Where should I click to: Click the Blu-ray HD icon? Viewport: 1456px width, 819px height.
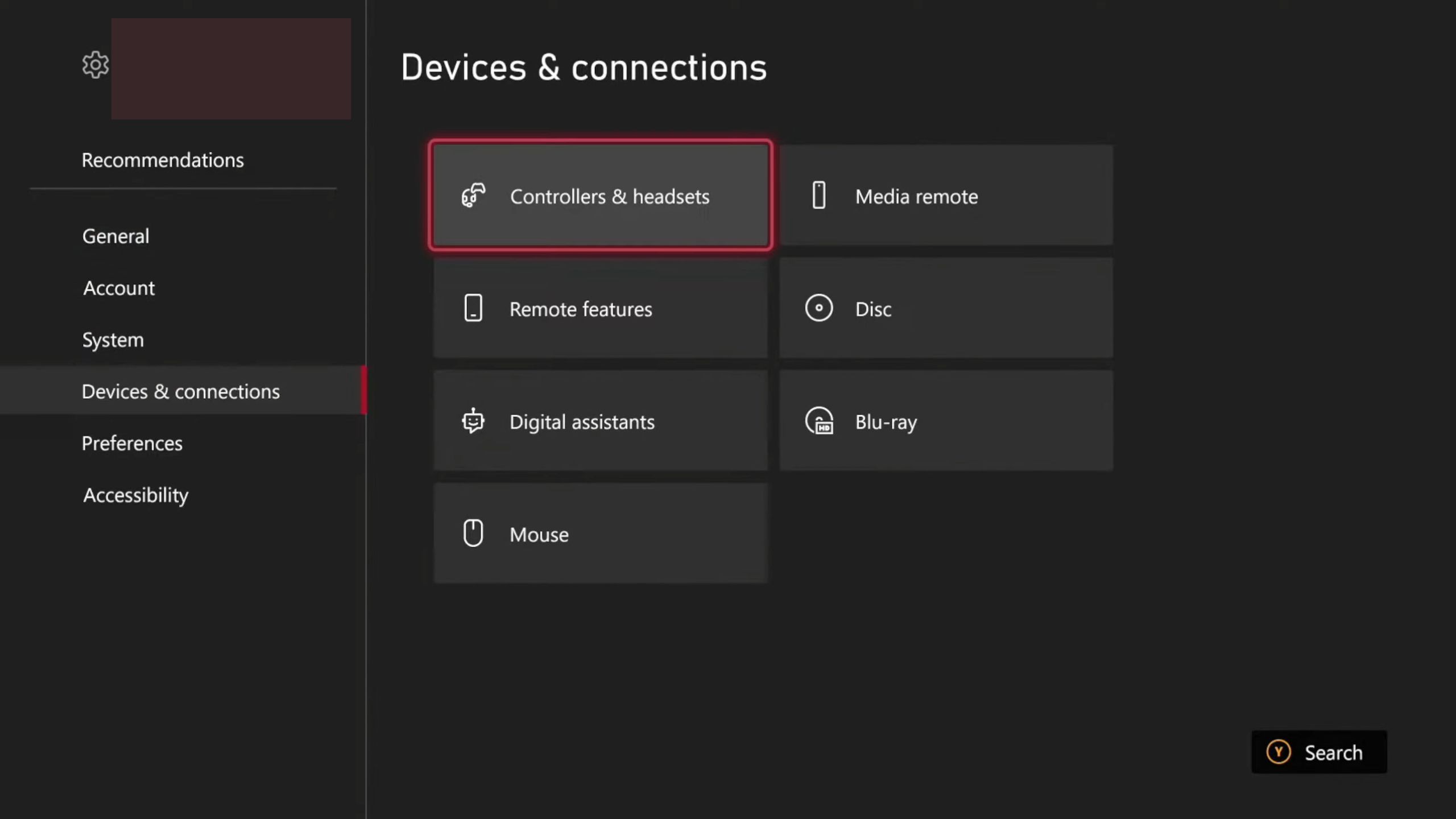pyautogui.click(x=819, y=421)
